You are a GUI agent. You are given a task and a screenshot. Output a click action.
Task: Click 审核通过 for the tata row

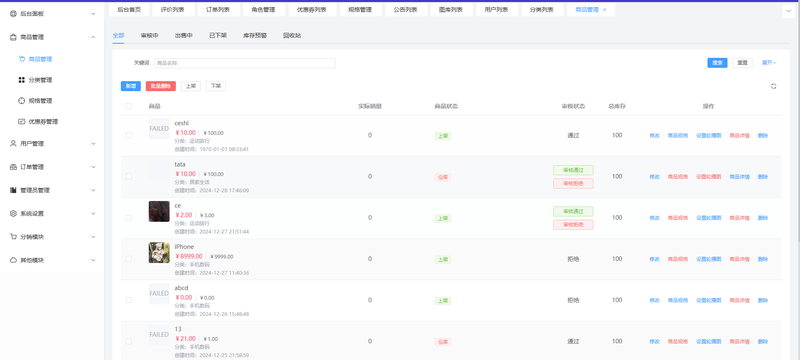point(573,170)
